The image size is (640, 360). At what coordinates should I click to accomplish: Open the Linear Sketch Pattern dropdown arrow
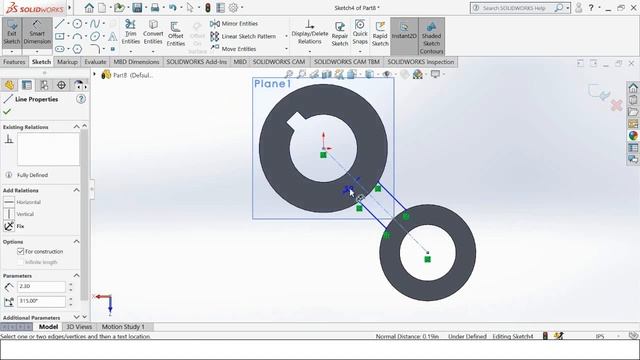(x=286, y=36)
